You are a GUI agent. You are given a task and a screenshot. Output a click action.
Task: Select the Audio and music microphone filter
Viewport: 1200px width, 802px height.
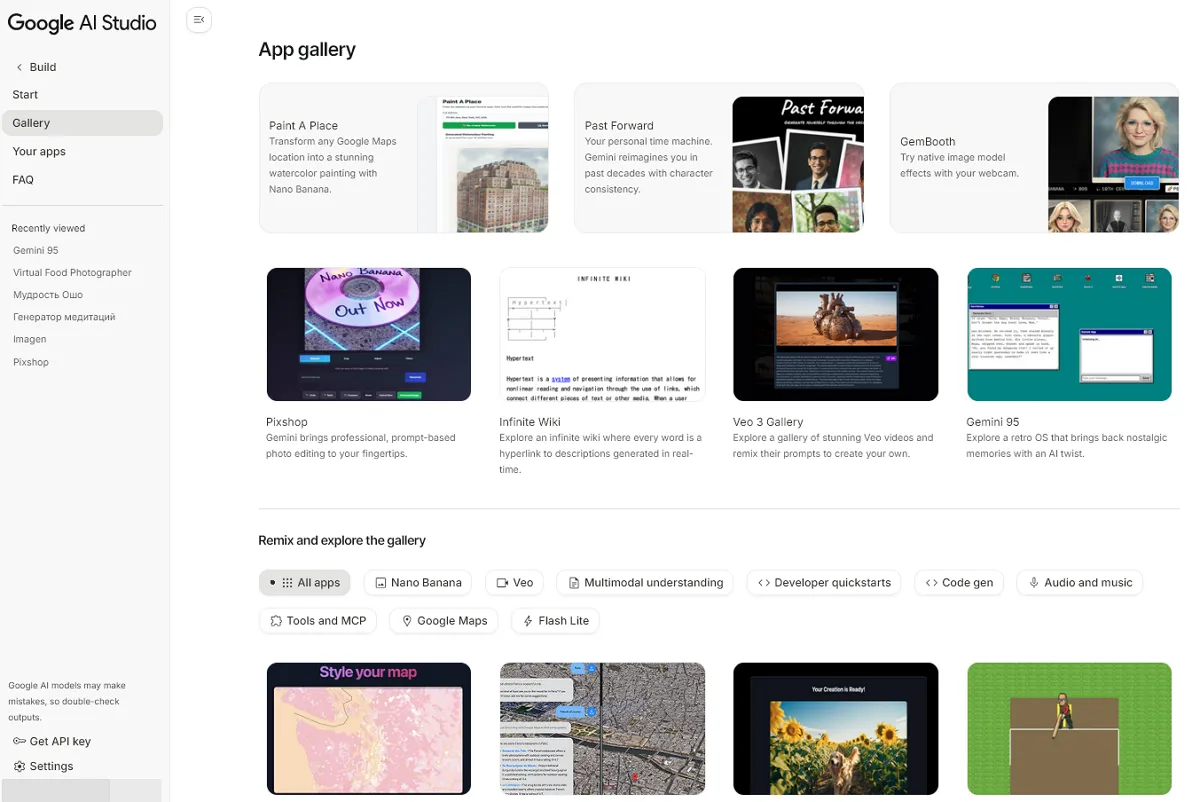pos(1080,582)
